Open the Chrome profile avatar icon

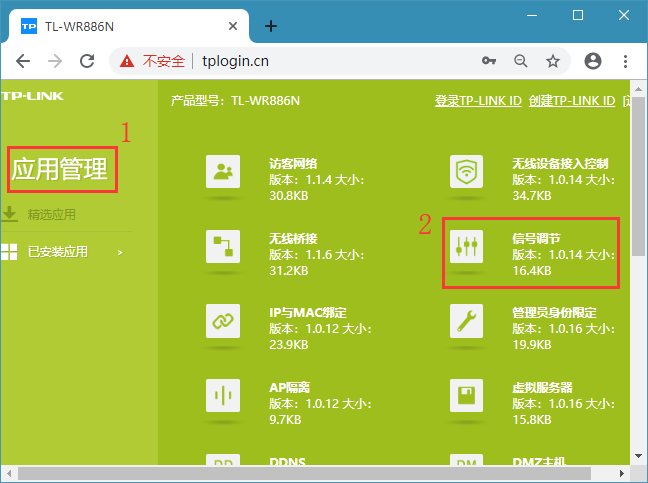pyautogui.click(x=592, y=61)
